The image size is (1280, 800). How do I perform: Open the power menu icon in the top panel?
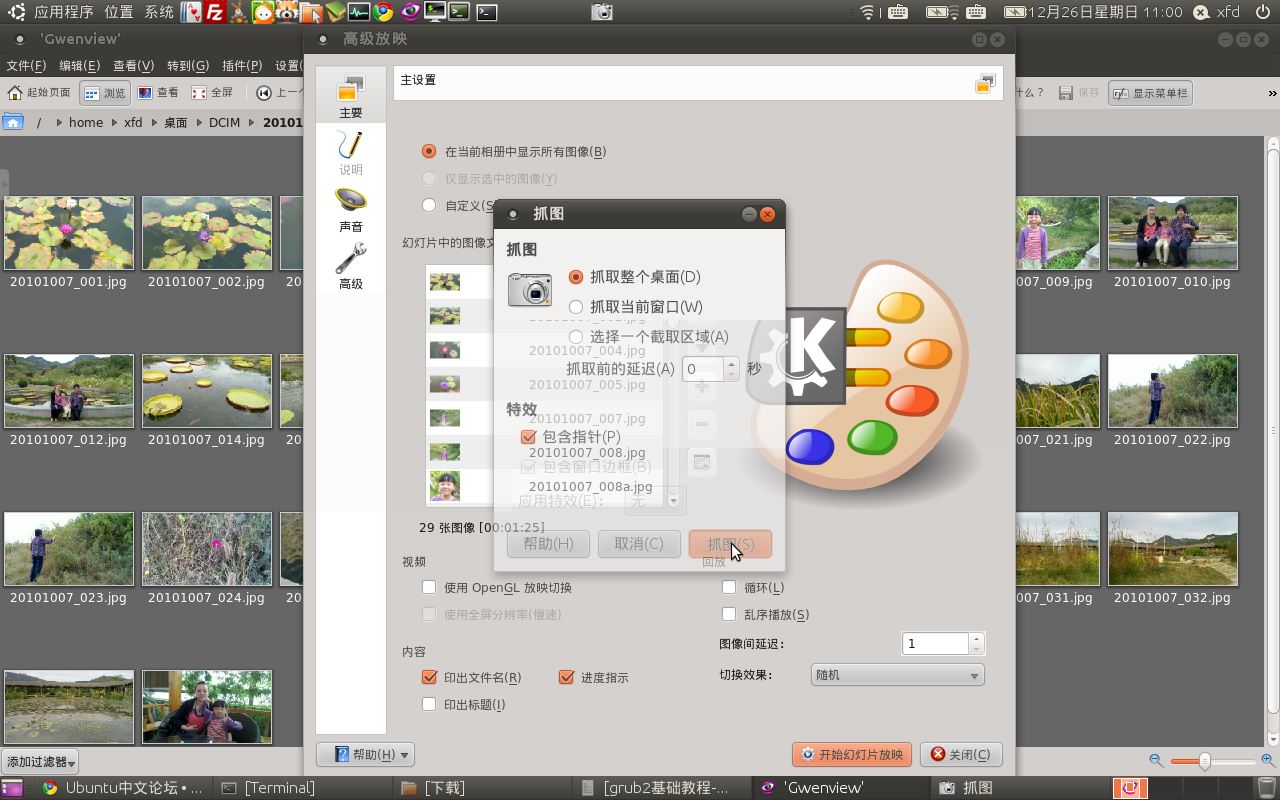(x=1262, y=12)
